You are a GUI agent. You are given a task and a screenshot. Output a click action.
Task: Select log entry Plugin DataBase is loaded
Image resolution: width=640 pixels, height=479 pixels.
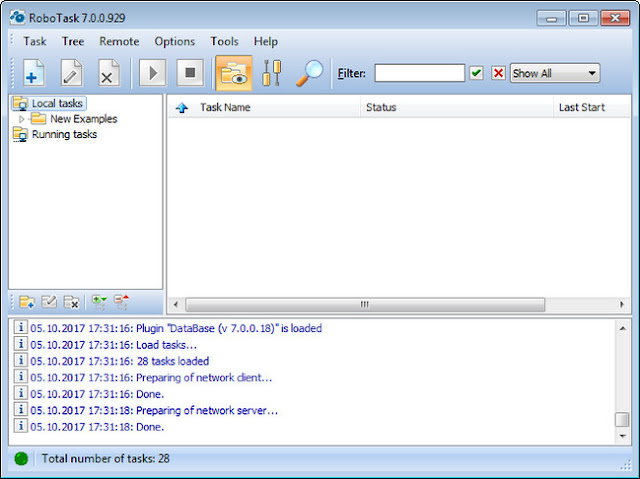[x=176, y=328]
